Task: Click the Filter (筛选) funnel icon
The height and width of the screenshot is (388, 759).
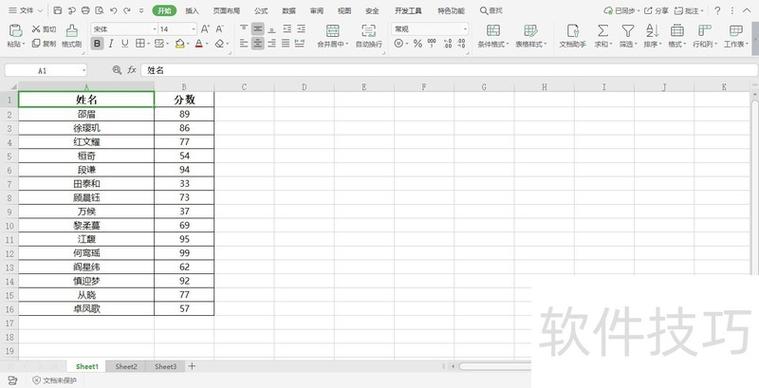Action: [628, 30]
